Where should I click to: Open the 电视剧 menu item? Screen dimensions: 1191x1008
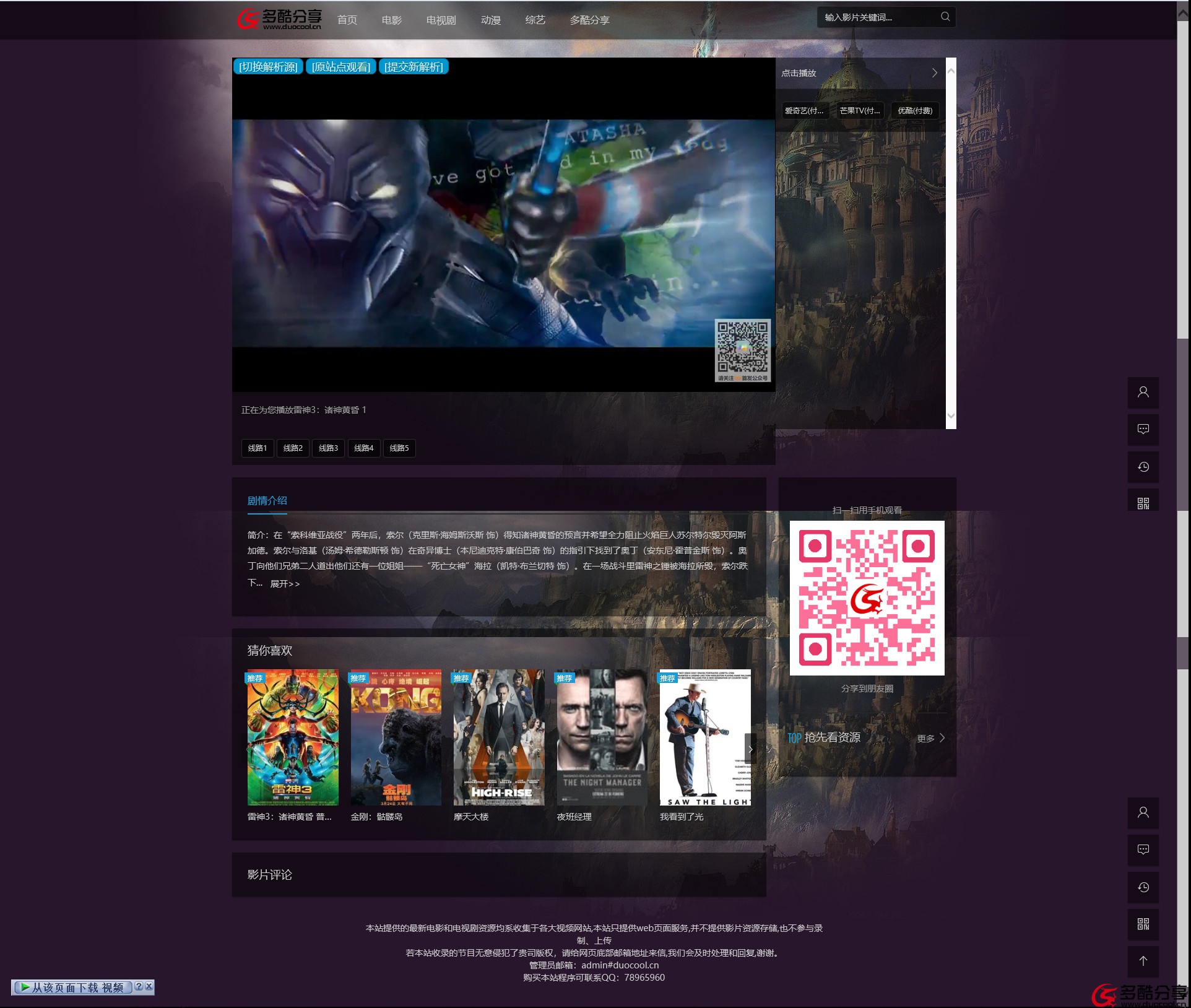(441, 20)
